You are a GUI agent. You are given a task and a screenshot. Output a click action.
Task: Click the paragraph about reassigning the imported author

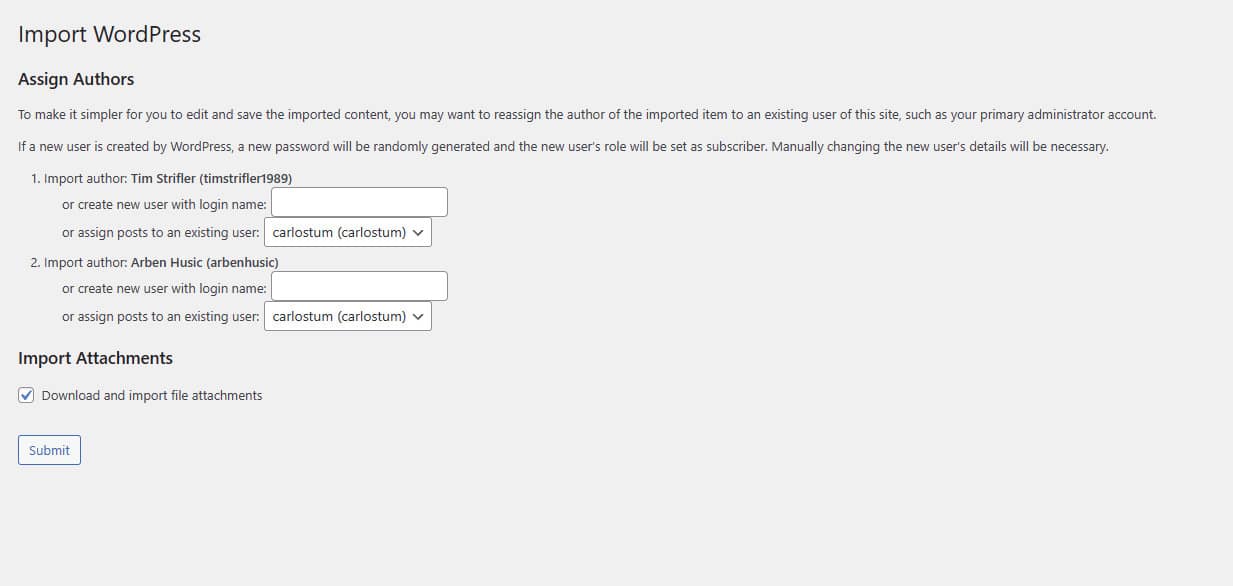click(x=586, y=115)
